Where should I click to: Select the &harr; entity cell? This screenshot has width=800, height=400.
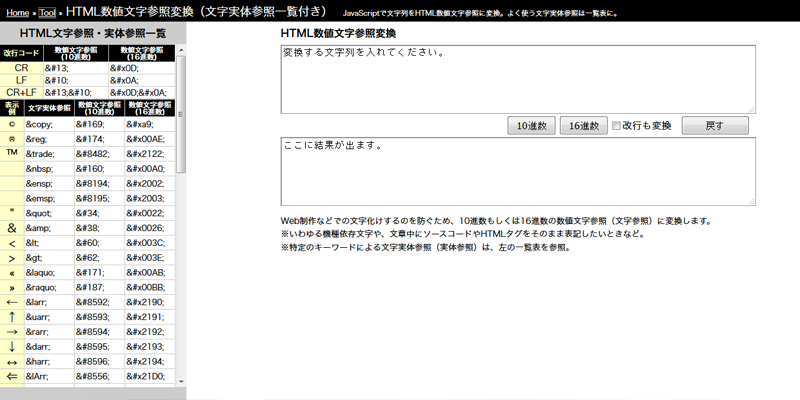coord(49,361)
